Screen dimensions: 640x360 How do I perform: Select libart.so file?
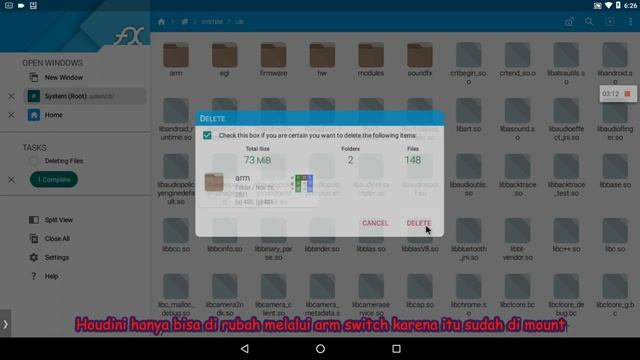469,115
